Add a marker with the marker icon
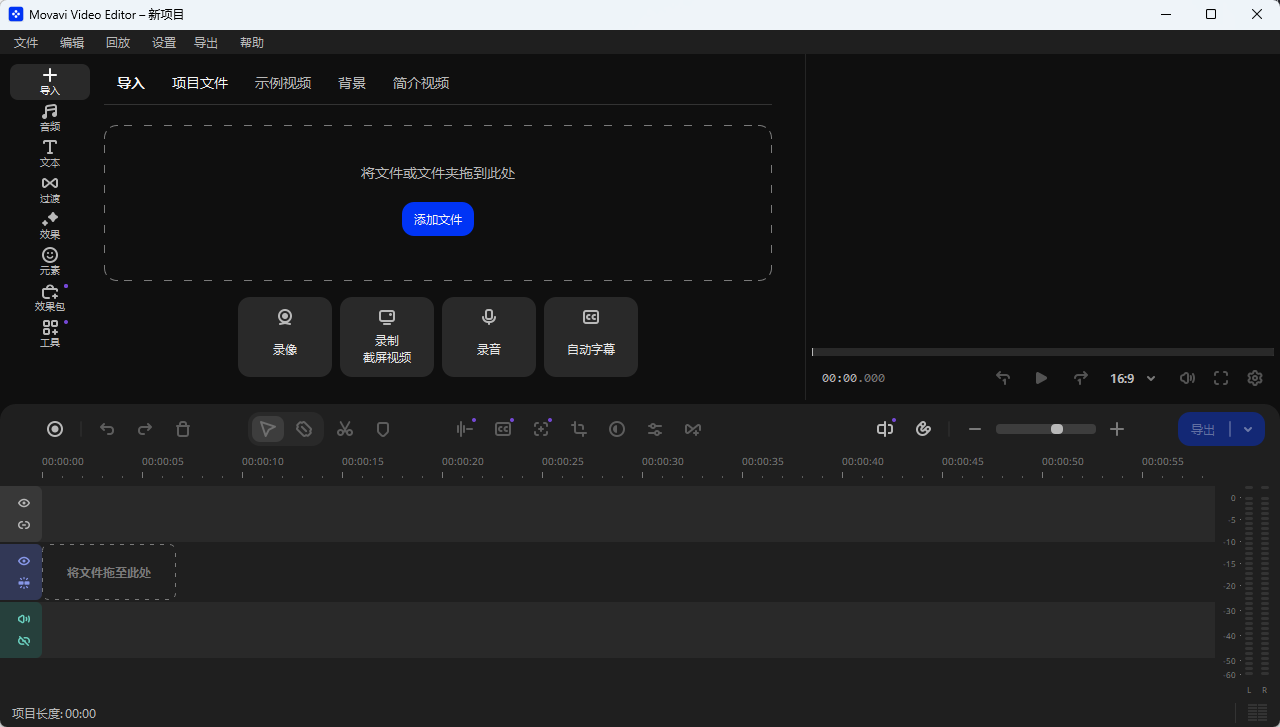Screen dimensions: 1280x727 pos(383,429)
